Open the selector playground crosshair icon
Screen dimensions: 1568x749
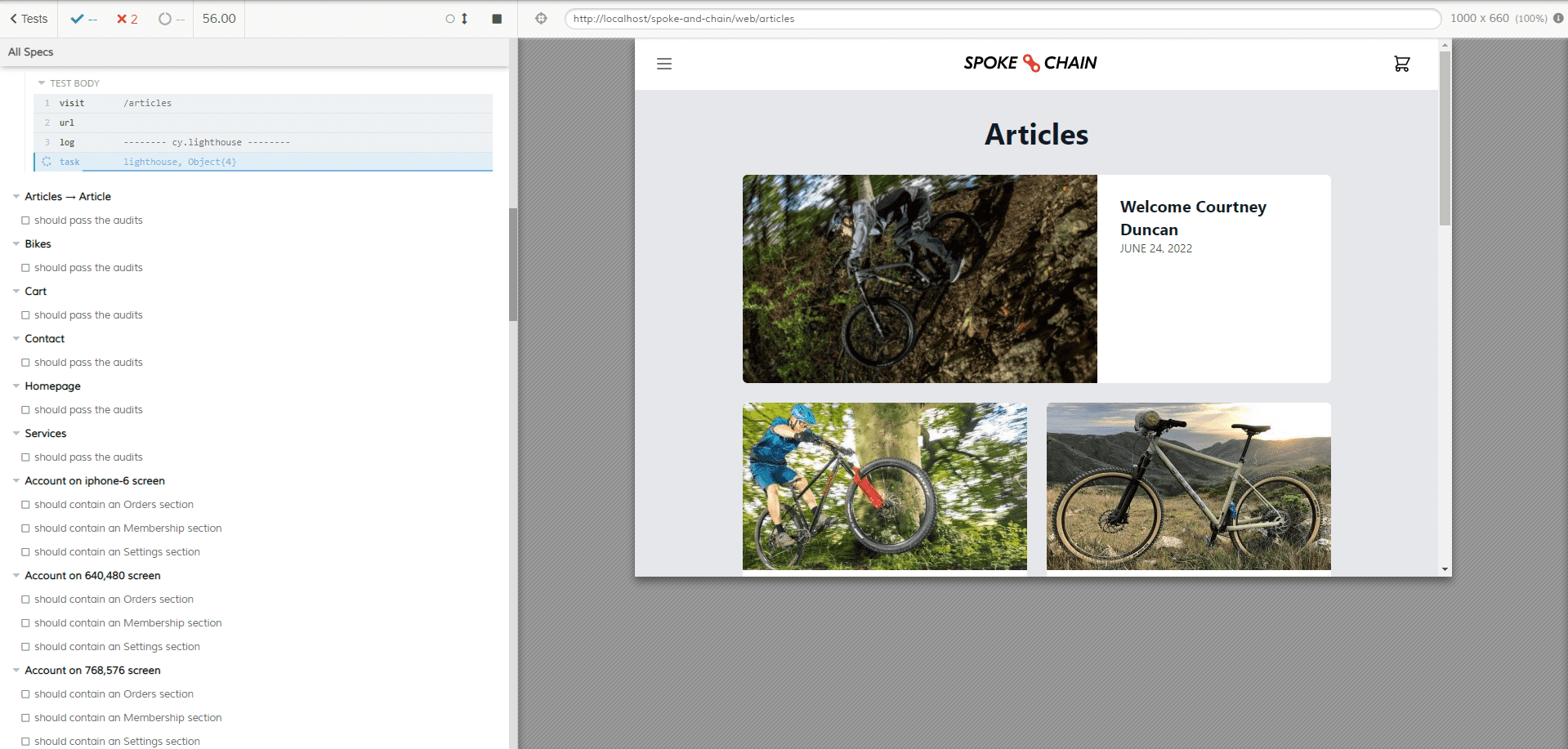pos(541,19)
